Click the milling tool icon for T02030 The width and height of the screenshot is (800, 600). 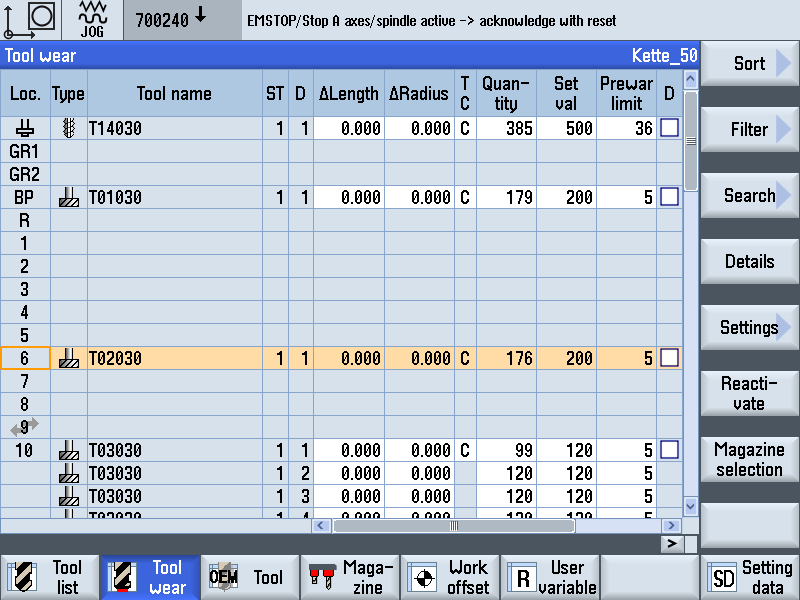point(68,358)
